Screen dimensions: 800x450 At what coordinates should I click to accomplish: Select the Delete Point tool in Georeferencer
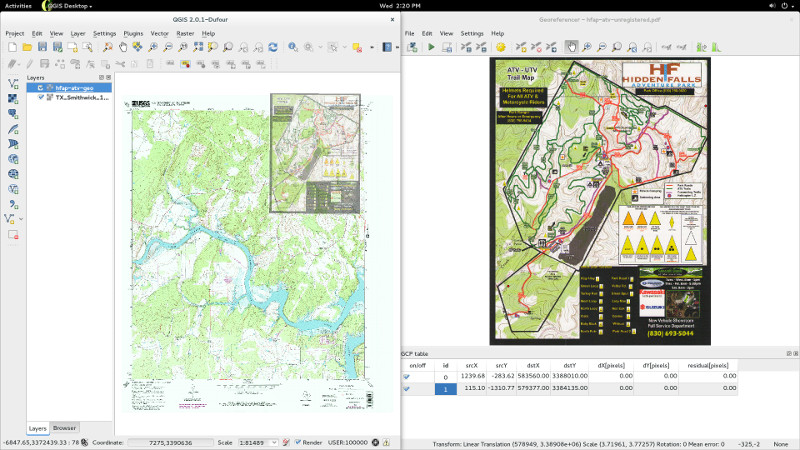tap(536, 47)
